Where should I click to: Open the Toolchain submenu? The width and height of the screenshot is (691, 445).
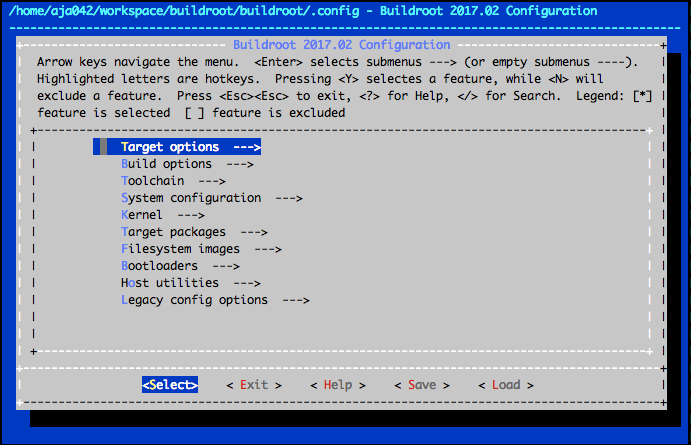[x=173, y=181]
